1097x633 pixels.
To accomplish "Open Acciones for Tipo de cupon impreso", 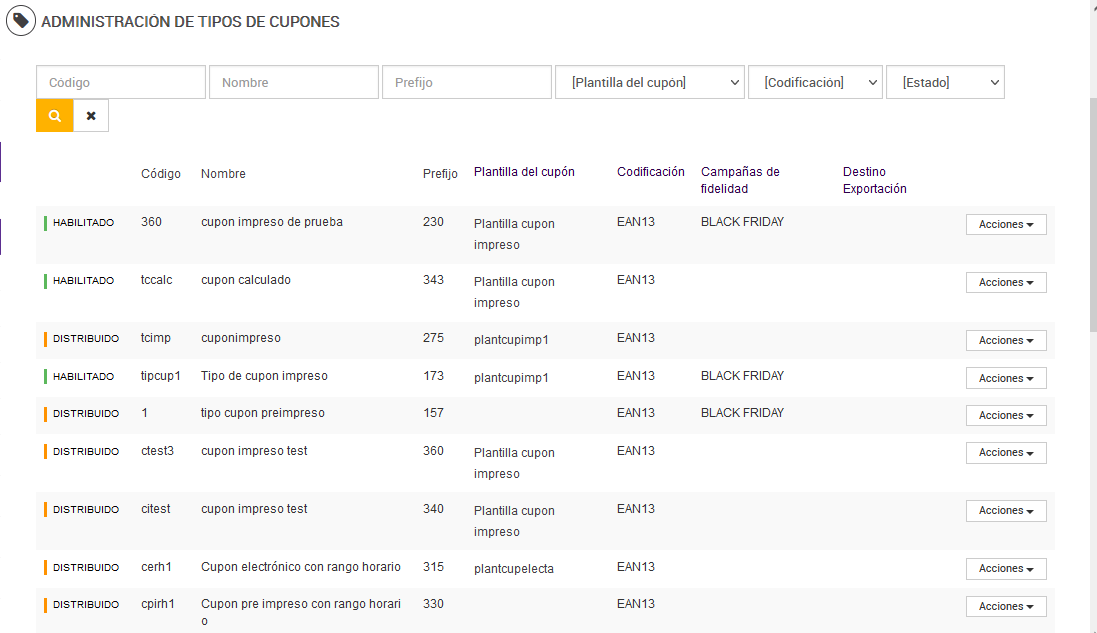I will click(1006, 379).
